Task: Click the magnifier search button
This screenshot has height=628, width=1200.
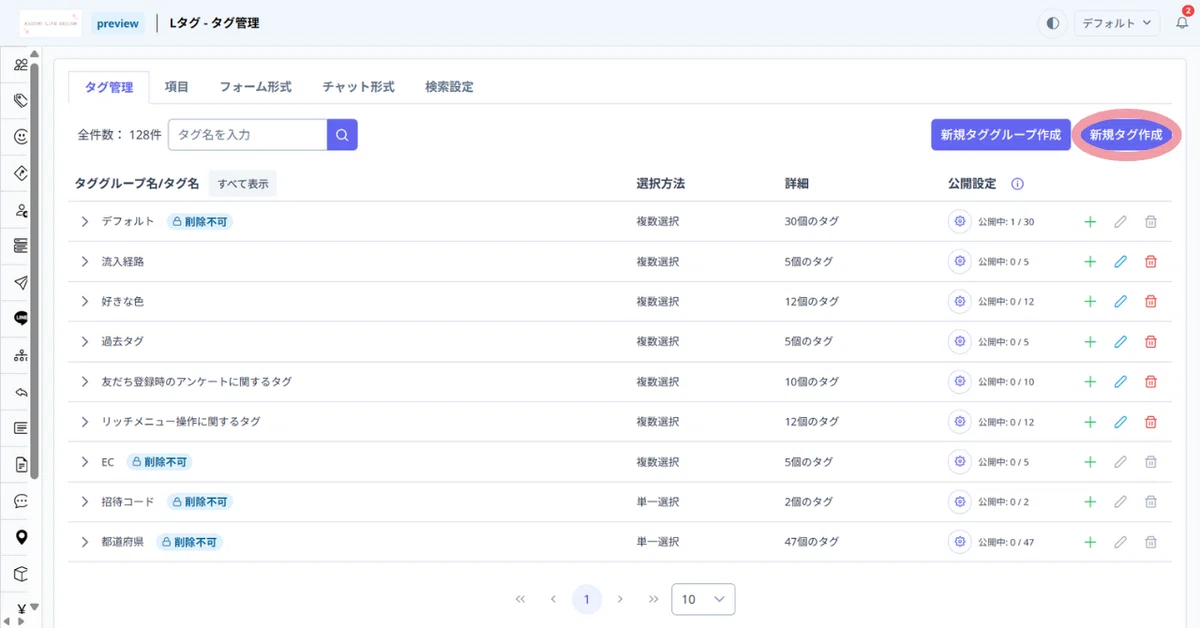Action: (x=342, y=135)
